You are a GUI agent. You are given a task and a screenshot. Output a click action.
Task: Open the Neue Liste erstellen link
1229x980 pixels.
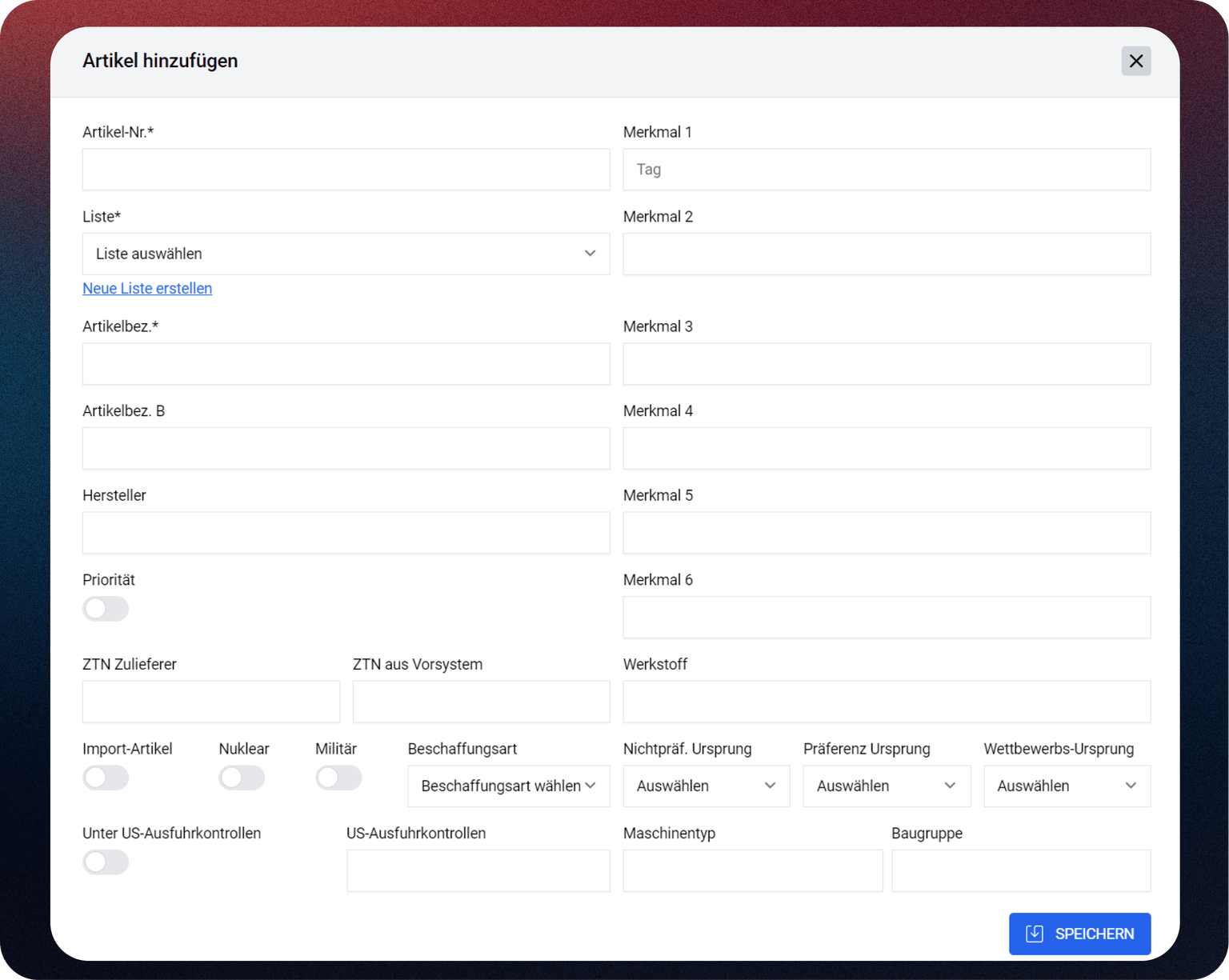pyautogui.click(x=147, y=288)
